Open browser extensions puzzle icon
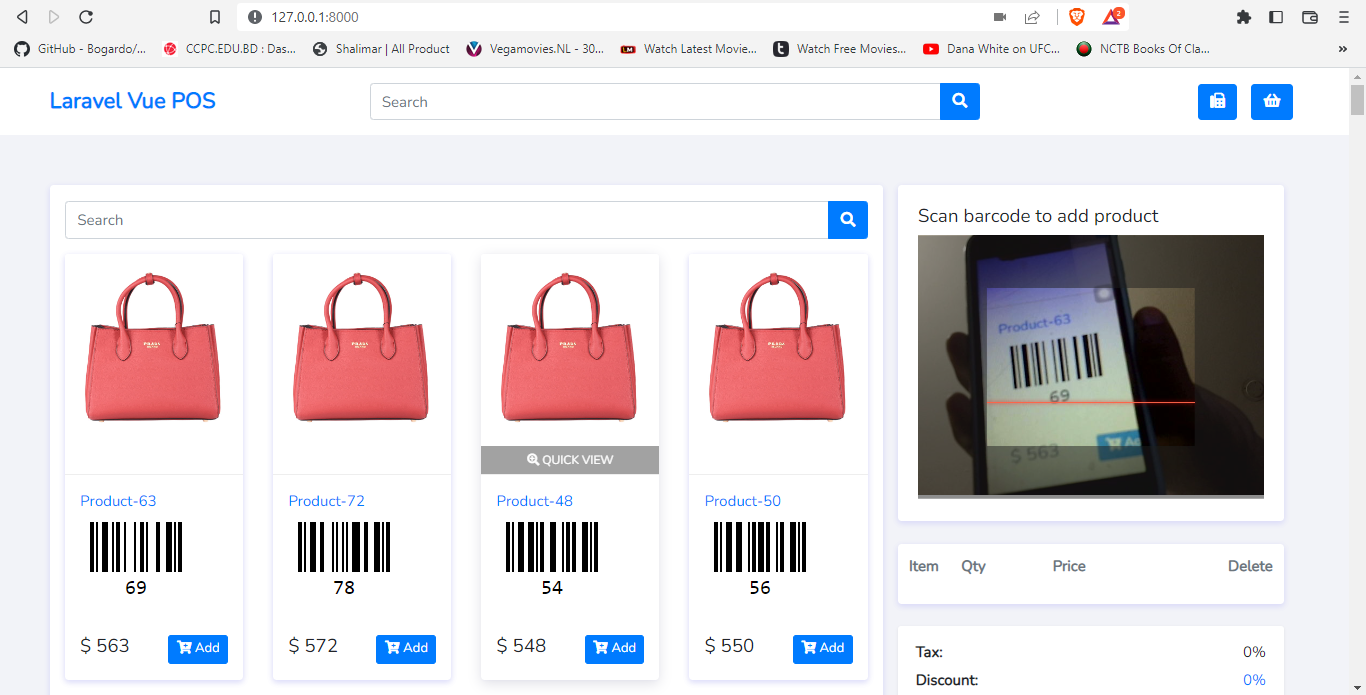Viewport: 1366px width, 695px height. pos(1244,17)
